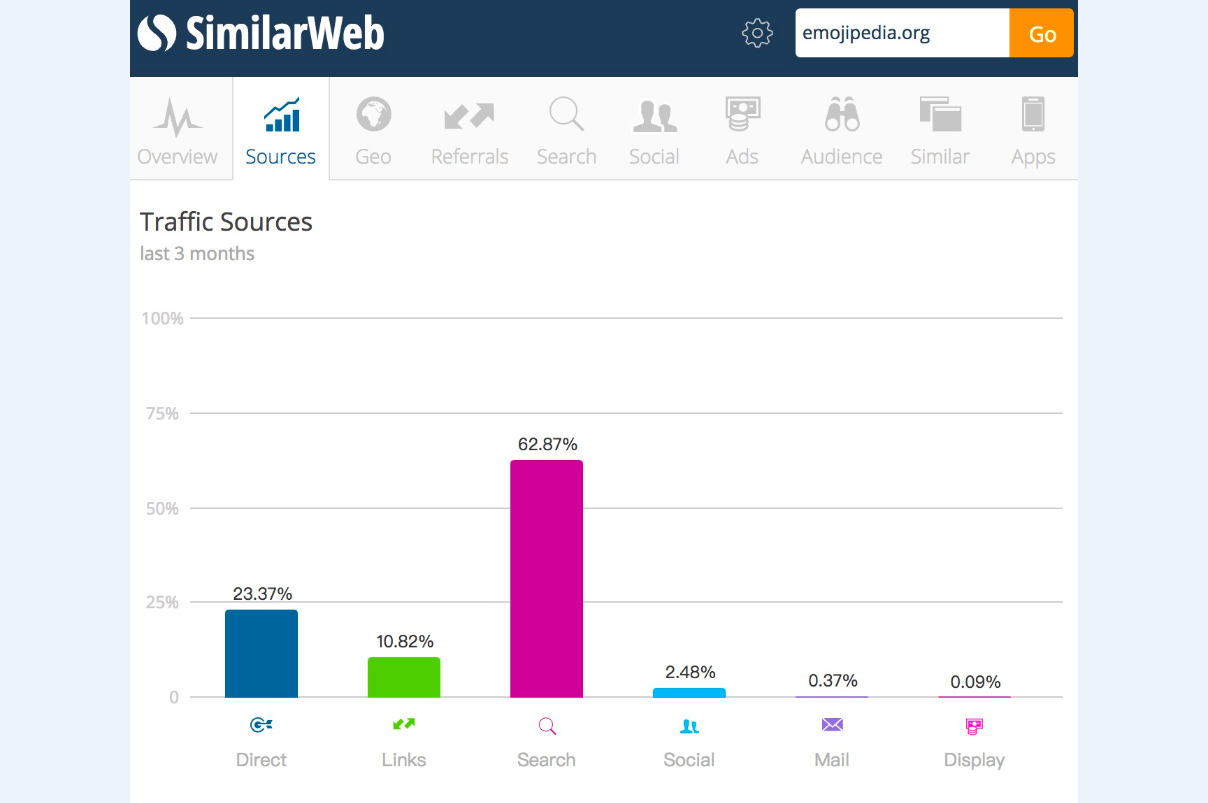Open the Apps phone icon tab

point(1033,114)
